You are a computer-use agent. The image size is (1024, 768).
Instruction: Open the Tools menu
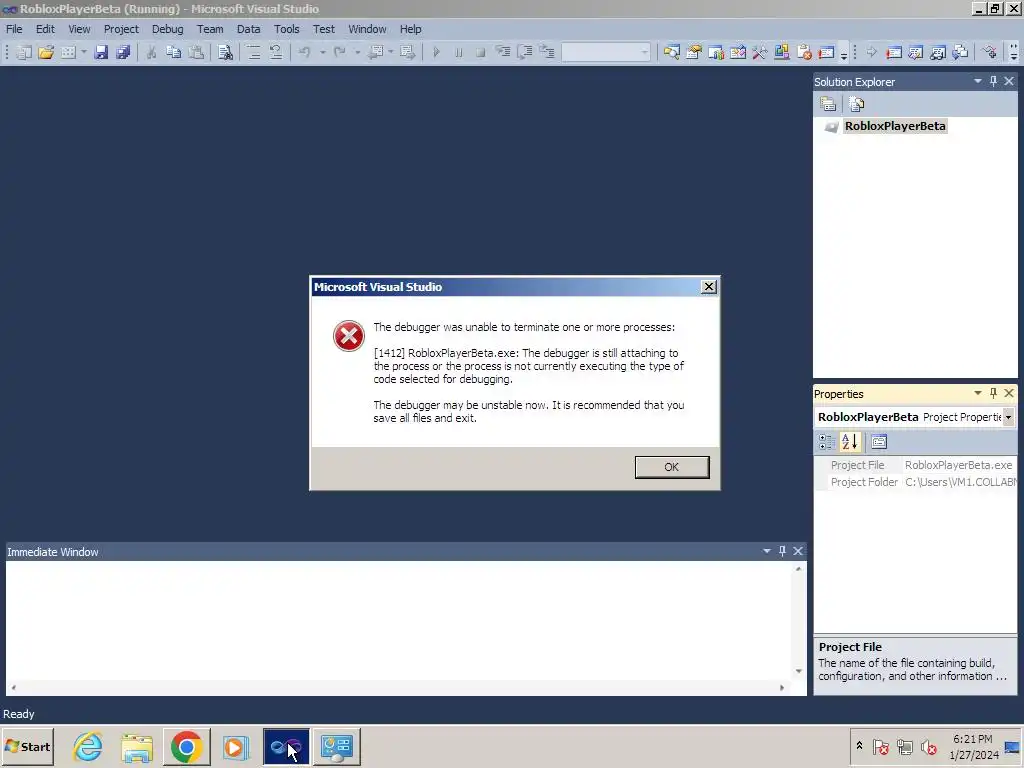click(286, 29)
